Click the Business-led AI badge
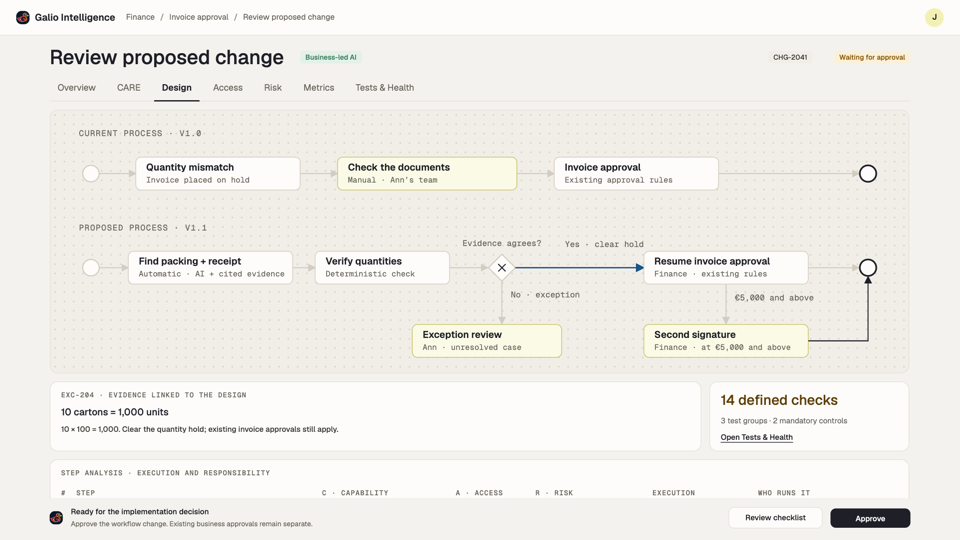 331,57
